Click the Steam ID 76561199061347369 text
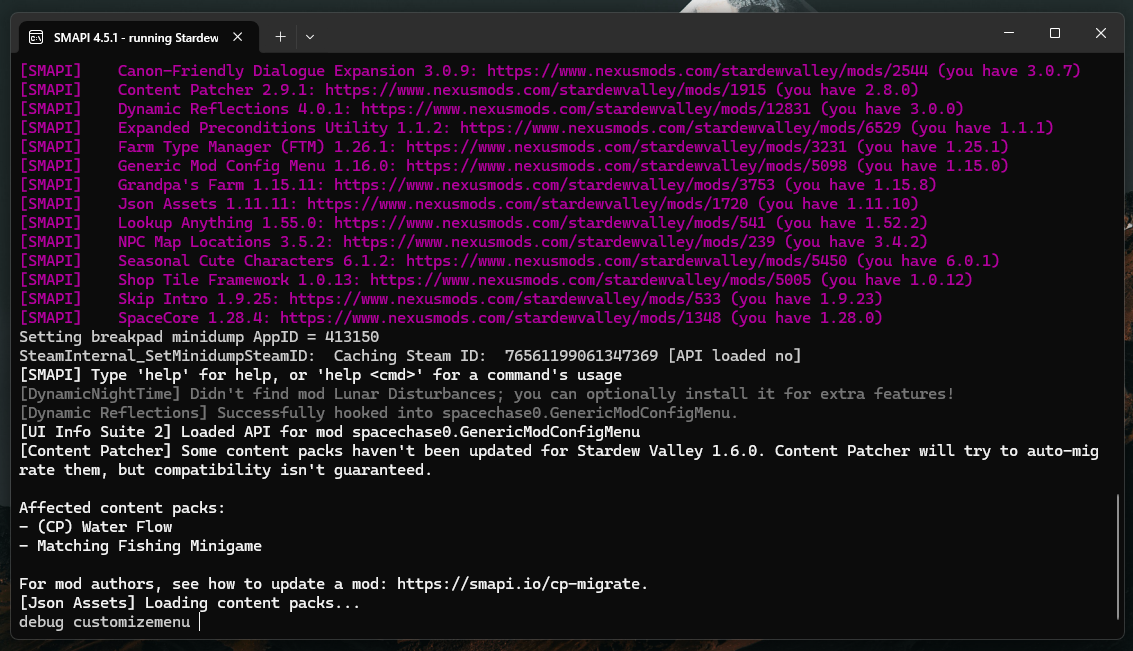The image size is (1133, 651). [582, 355]
